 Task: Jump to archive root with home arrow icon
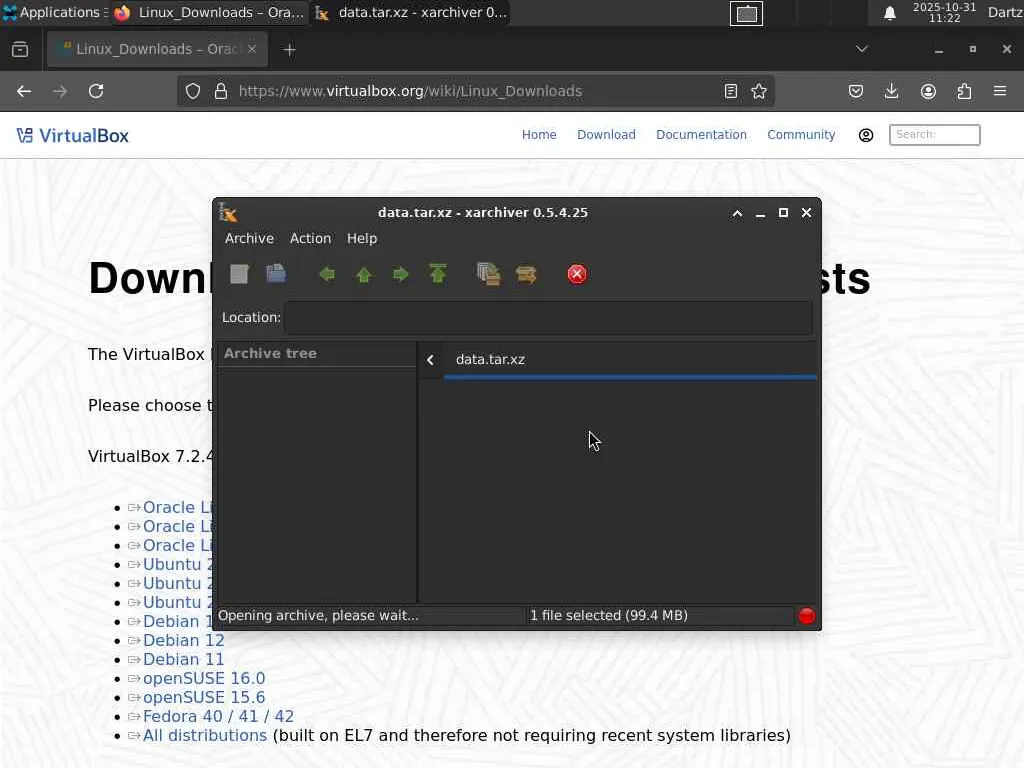[x=438, y=274]
